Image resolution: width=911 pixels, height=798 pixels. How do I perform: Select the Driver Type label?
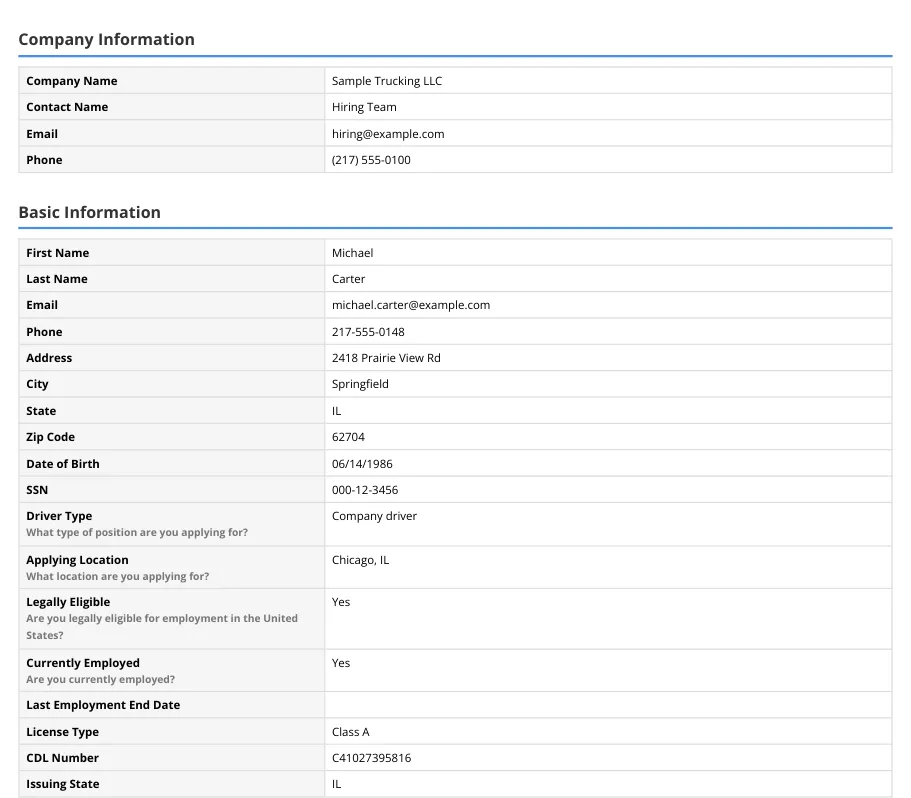tap(59, 516)
